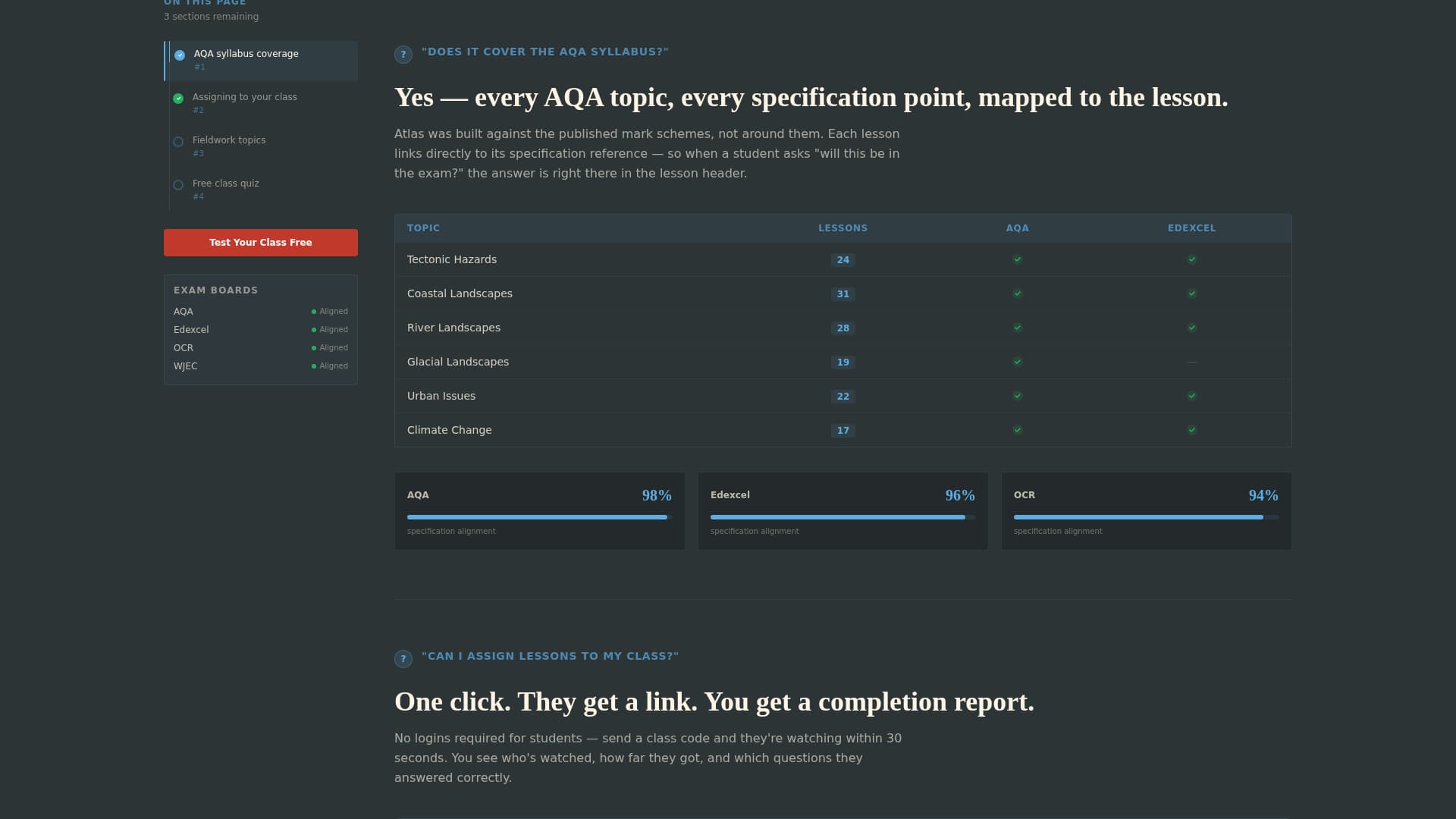Click the Edexcel checkmark for Tectonic Hazards
The image size is (1456, 819).
coord(1192,259)
